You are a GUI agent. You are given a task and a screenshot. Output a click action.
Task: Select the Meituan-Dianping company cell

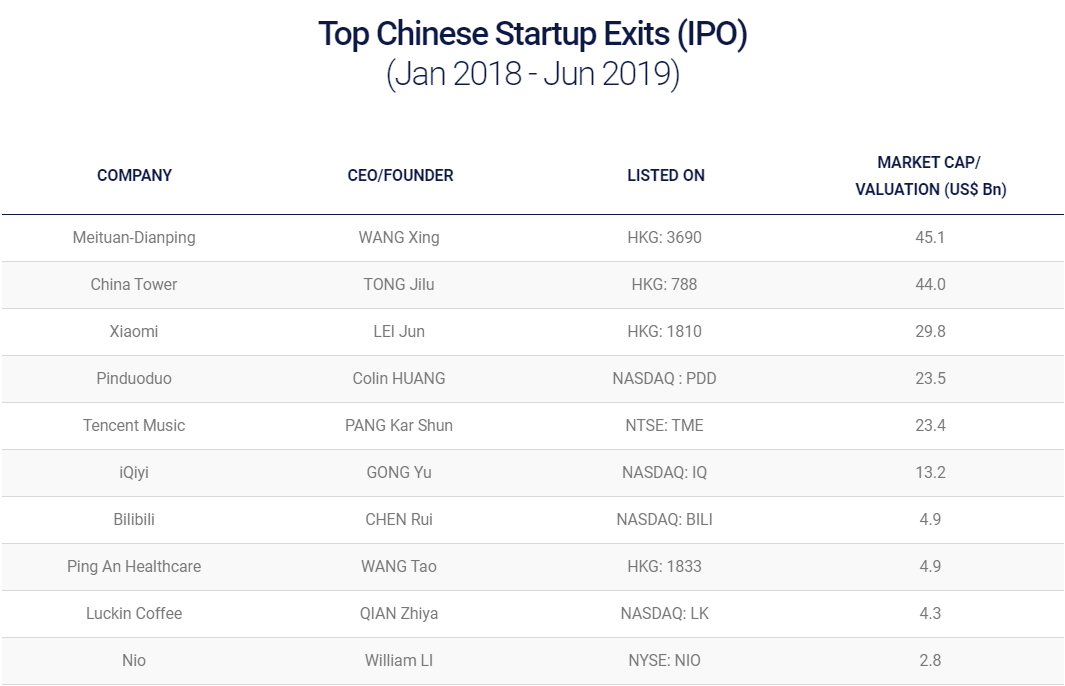(x=134, y=238)
